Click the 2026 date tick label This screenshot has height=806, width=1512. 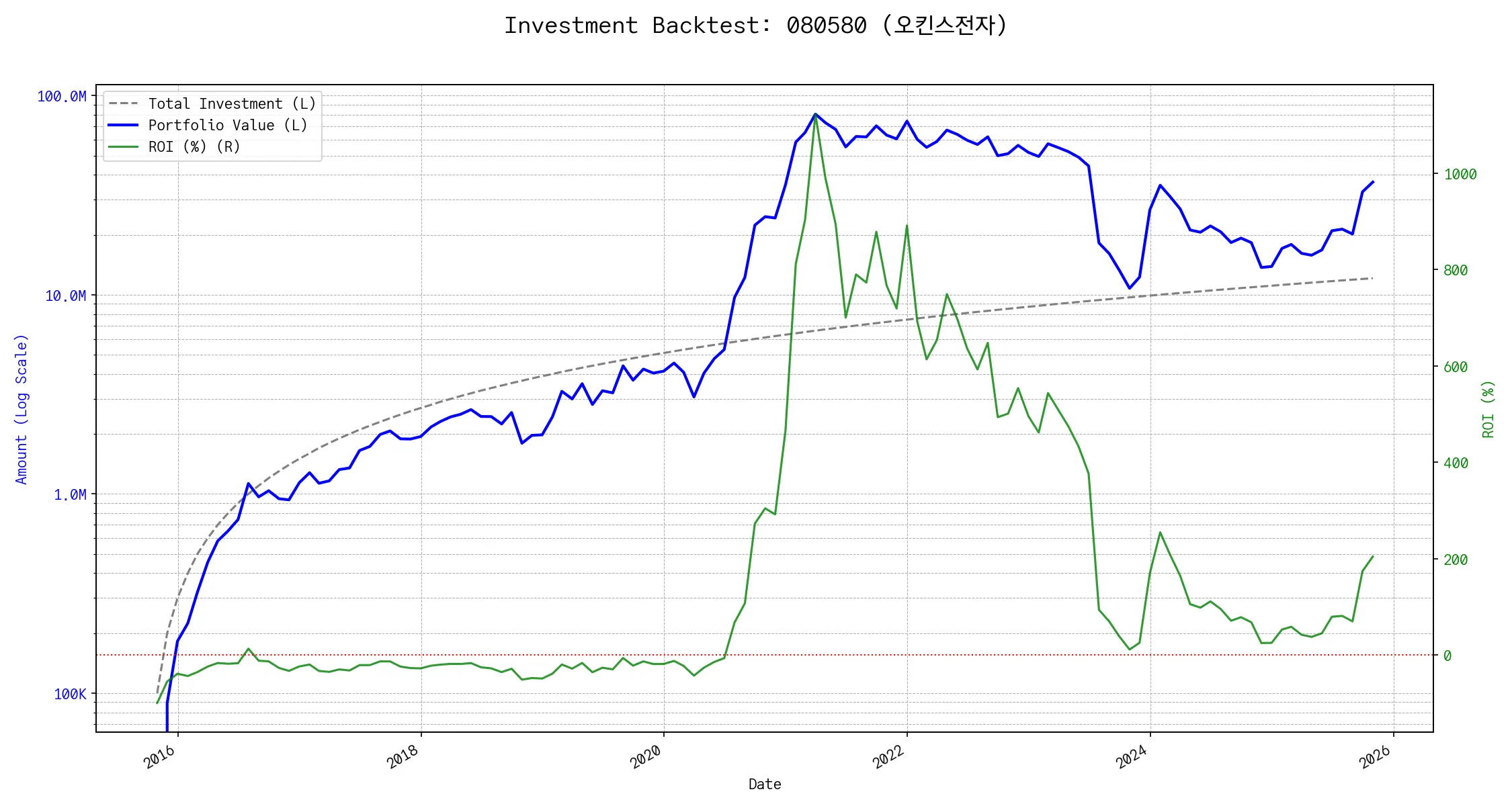1375,758
